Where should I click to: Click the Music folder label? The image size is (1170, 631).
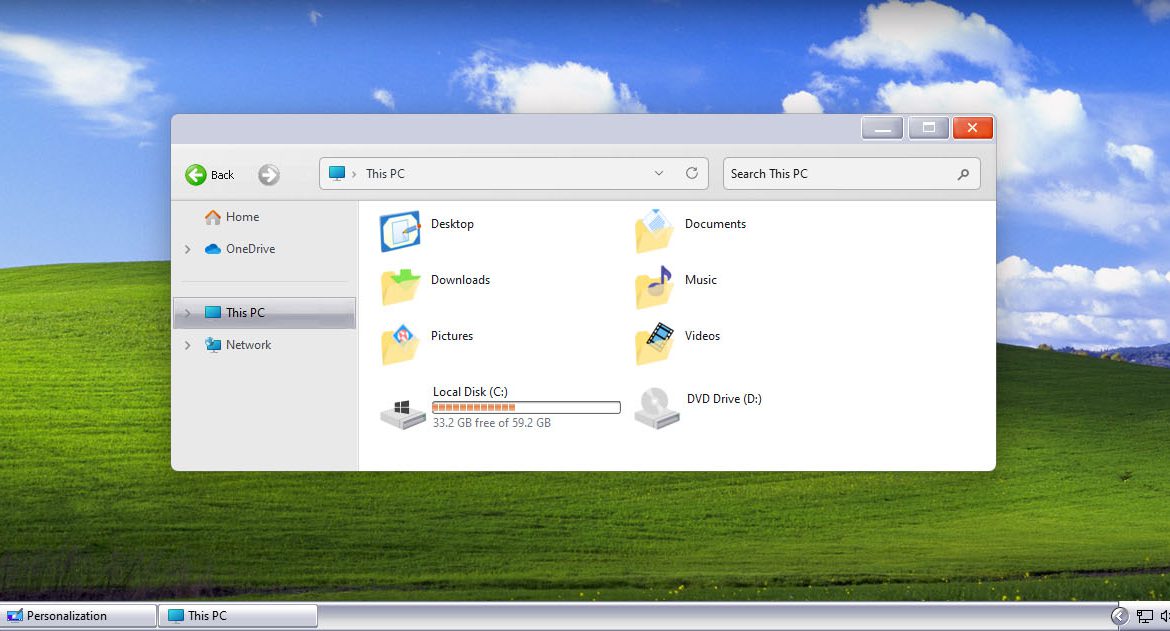701,280
